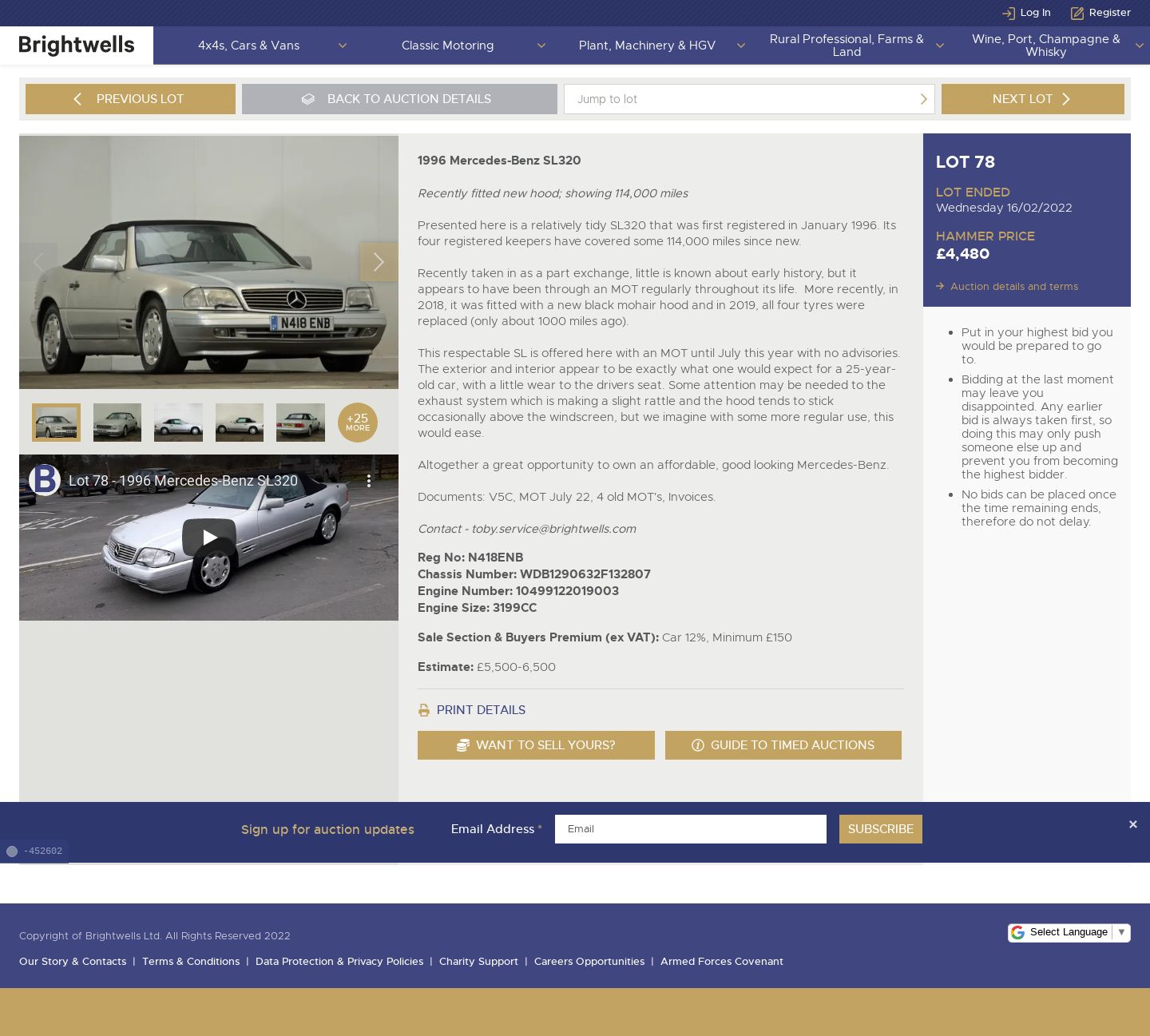This screenshot has height=1036, width=1150.
Task: Open the video's three-dot options menu
Action: [x=368, y=481]
